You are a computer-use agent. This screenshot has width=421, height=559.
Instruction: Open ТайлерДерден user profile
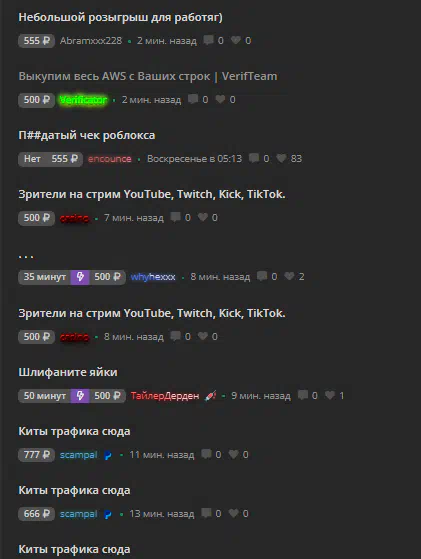(165, 396)
